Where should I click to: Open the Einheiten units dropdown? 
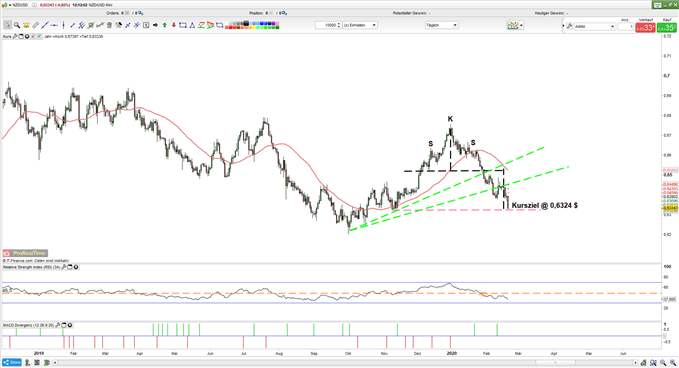point(360,25)
